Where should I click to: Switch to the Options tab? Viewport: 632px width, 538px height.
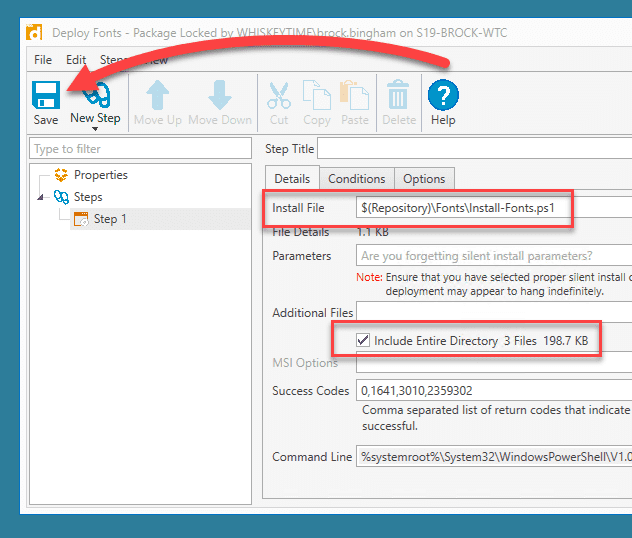click(424, 179)
